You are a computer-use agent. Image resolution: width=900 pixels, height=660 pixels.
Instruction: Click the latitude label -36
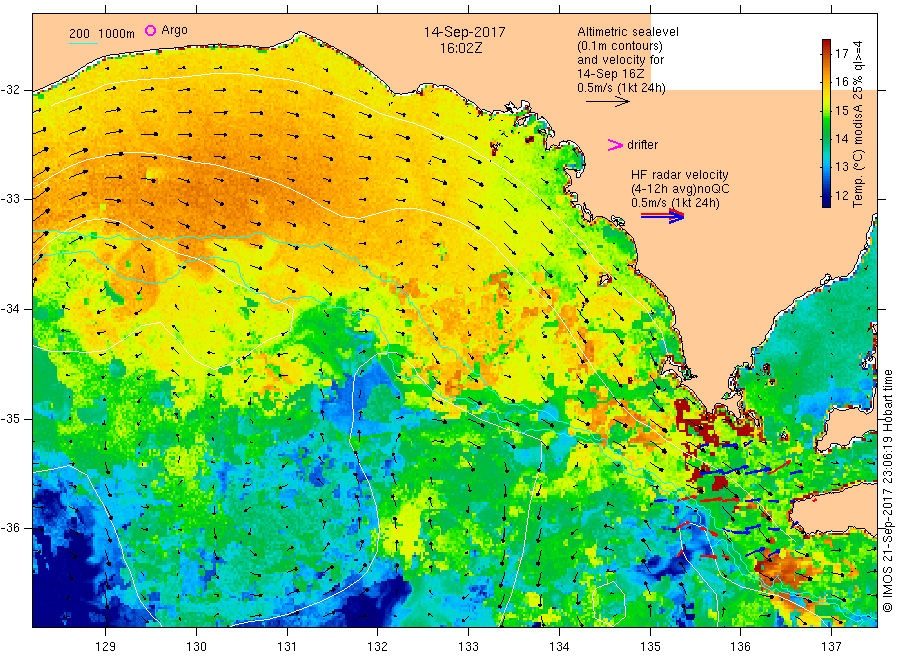(x=10, y=528)
